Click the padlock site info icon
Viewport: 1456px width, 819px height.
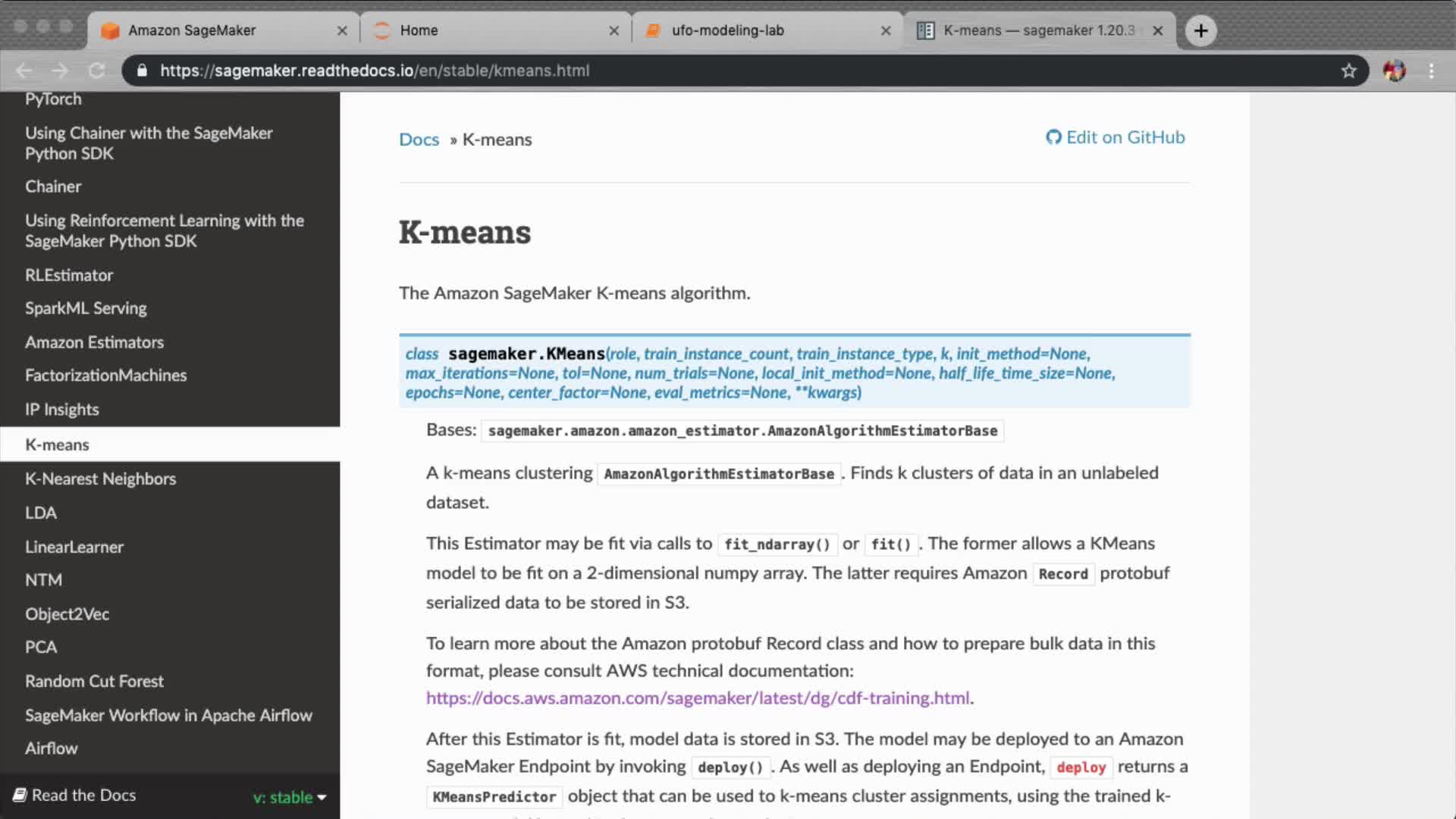tap(142, 71)
